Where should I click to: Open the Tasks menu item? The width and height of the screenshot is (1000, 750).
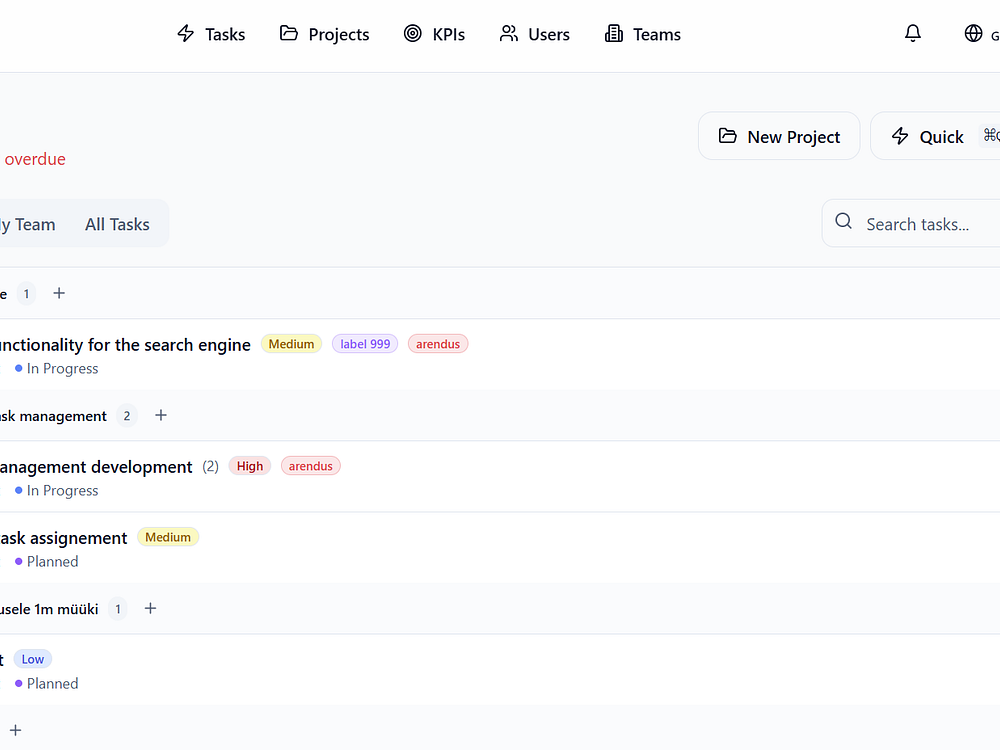[x=211, y=34]
